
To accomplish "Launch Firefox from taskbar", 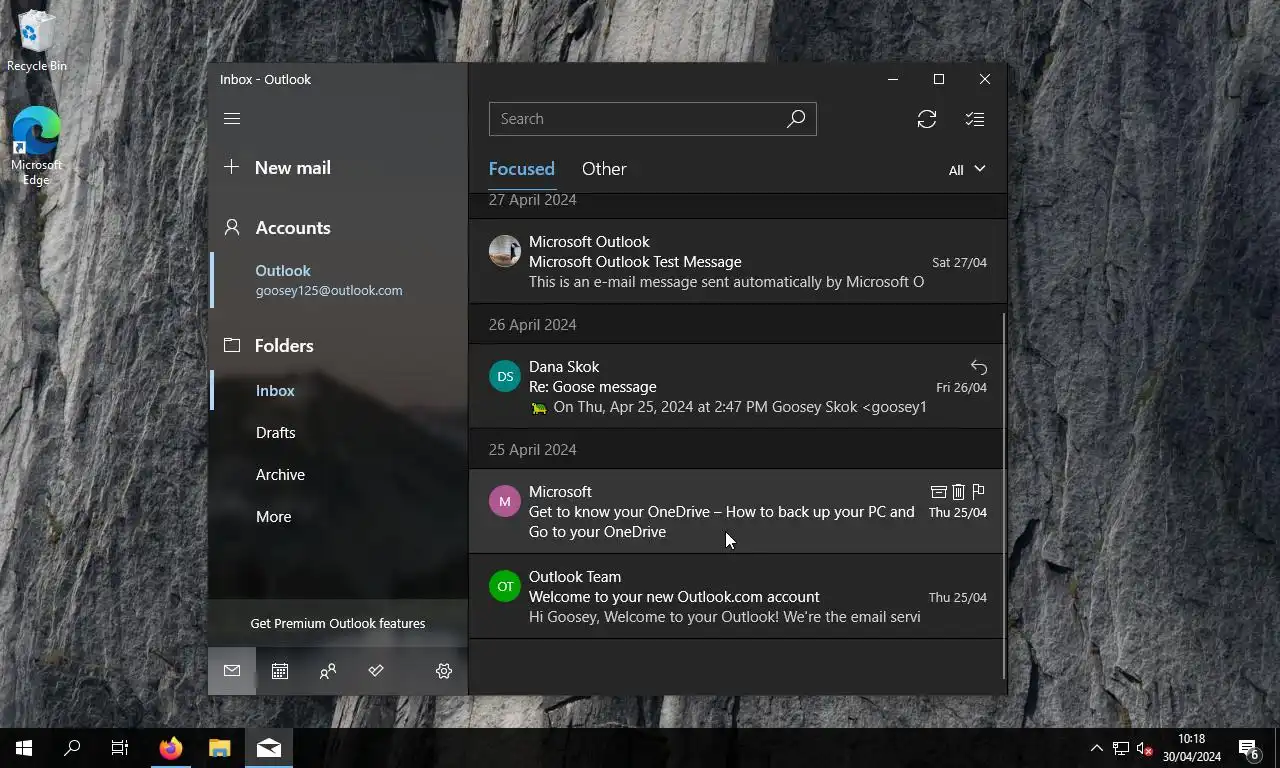I will 171,748.
